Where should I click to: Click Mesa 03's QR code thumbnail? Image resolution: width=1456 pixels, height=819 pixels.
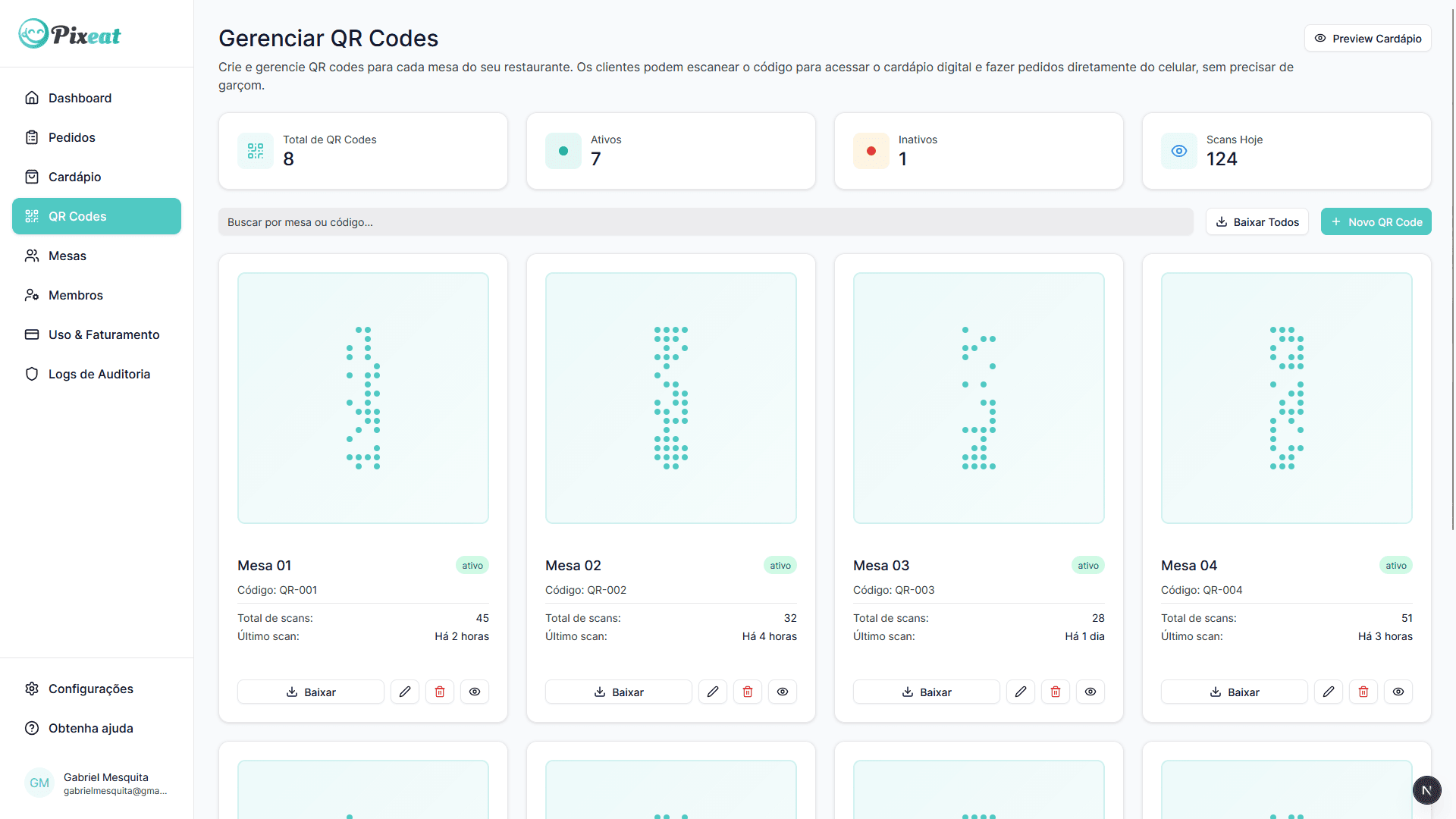coord(978,397)
